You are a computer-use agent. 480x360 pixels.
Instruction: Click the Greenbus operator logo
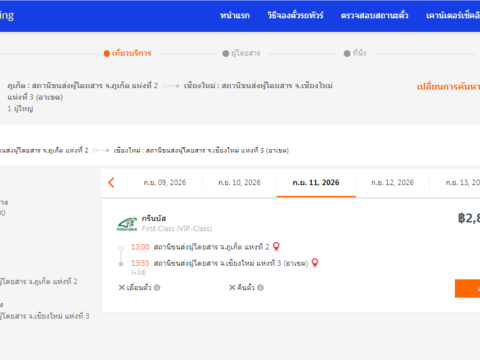point(127,224)
